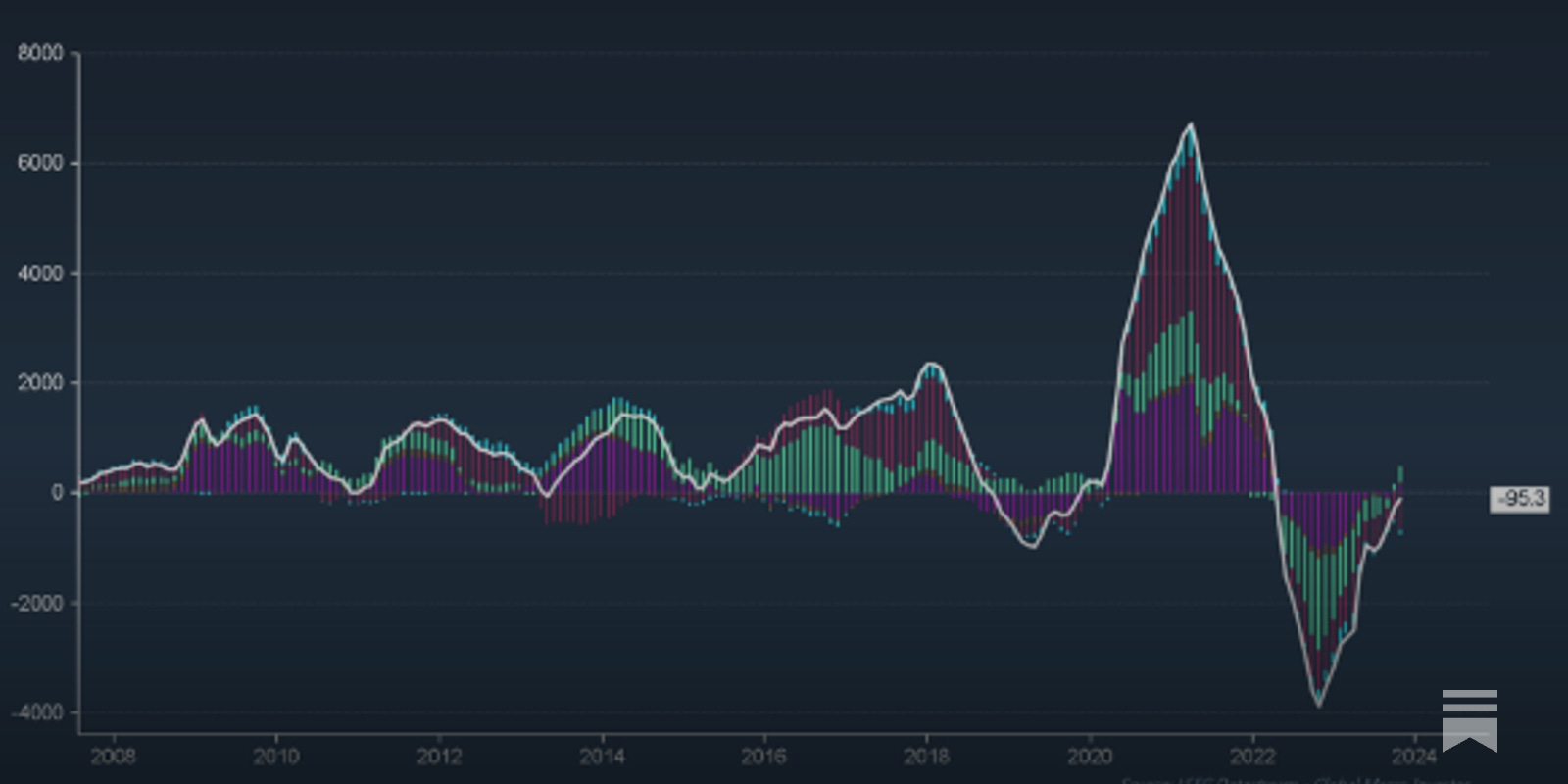Viewport: 1568px width, 784px height.
Task: Click the 6000 y-axis label
Action: 40,163
